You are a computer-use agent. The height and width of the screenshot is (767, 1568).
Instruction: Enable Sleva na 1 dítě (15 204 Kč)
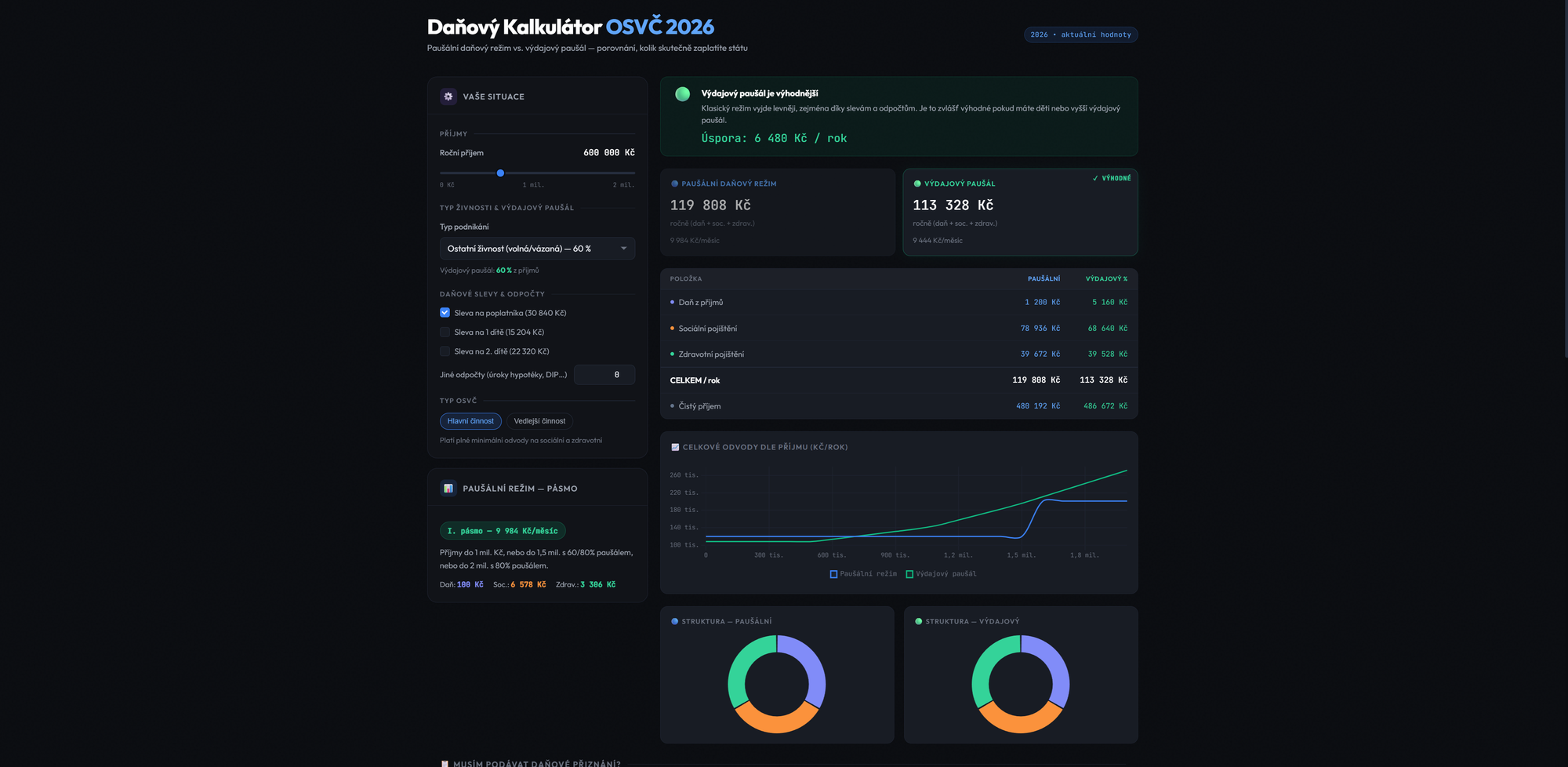445,331
